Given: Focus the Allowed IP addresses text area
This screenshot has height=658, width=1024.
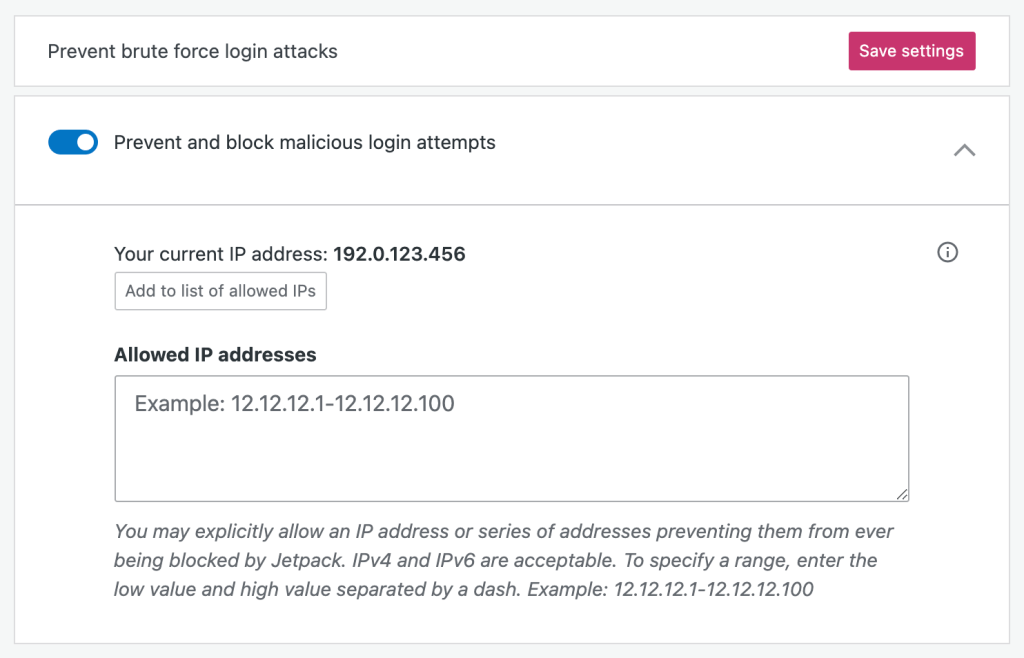Looking at the screenshot, I should click(x=511, y=438).
